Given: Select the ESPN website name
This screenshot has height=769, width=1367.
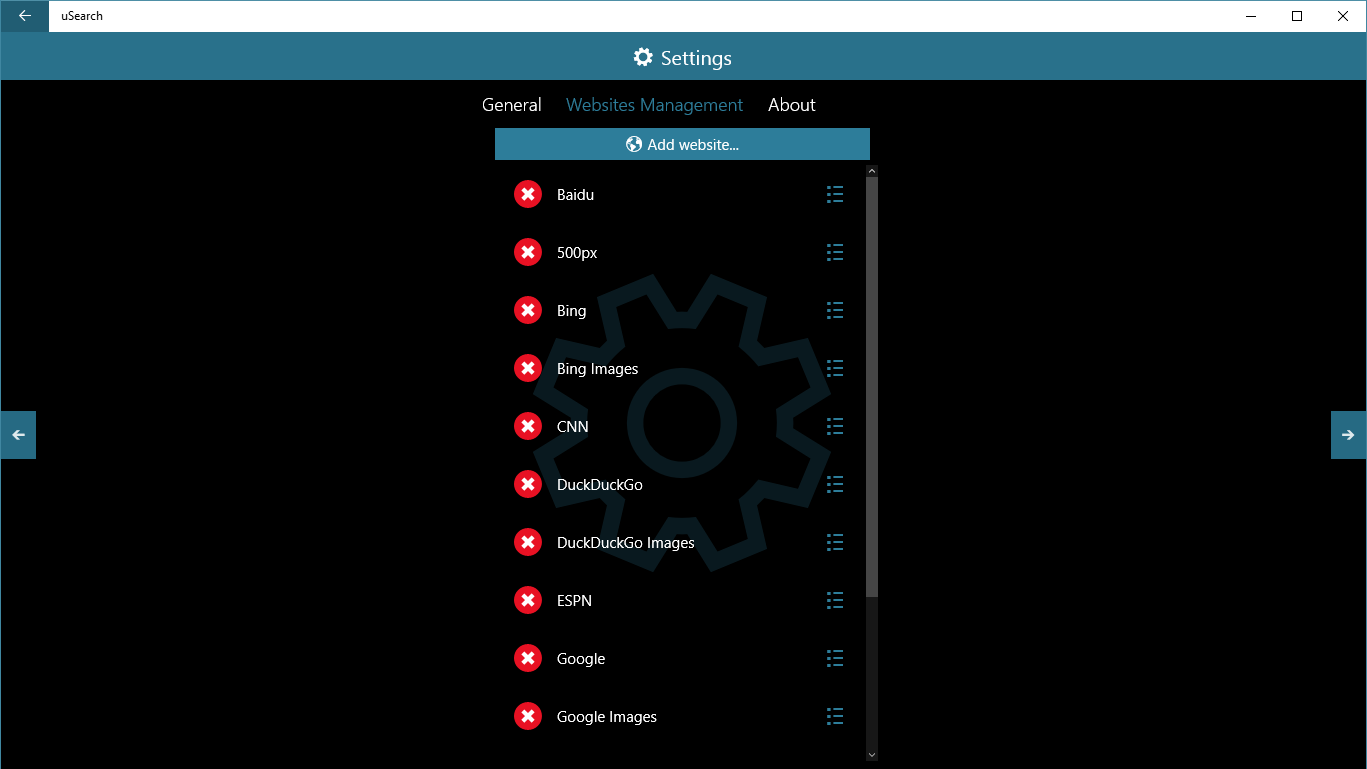Looking at the screenshot, I should (x=574, y=601).
